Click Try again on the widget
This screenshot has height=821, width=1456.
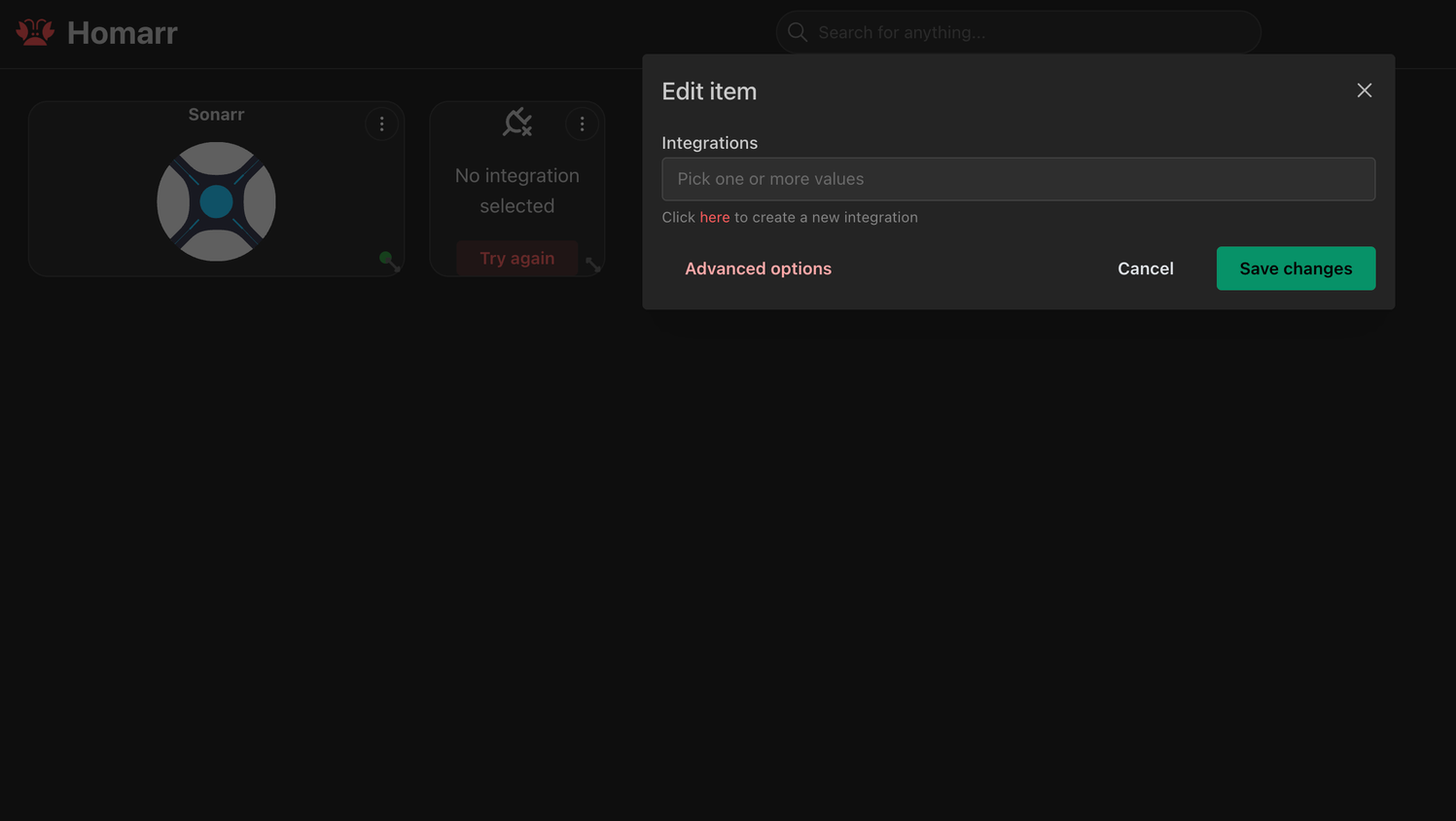(516, 258)
